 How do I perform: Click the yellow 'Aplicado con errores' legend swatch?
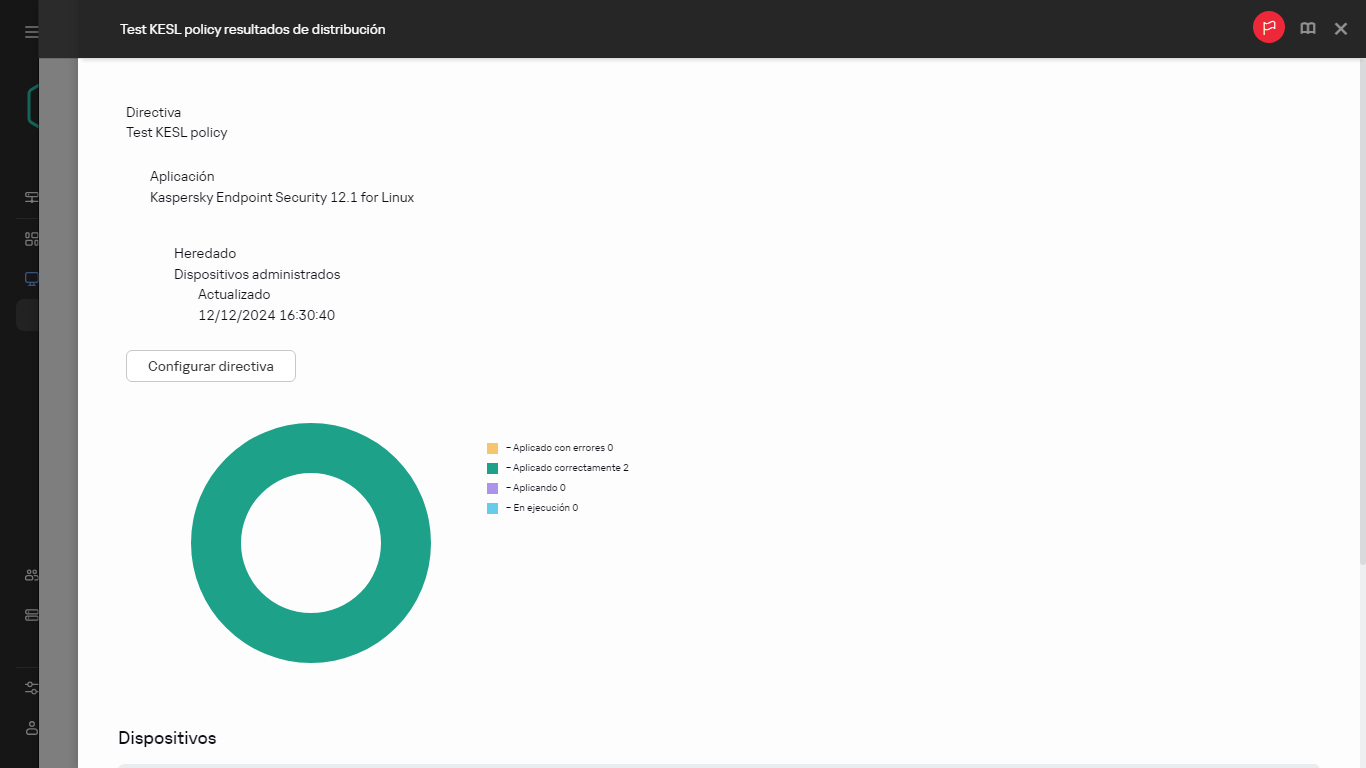pyautogui.click(x=491, y=447)
